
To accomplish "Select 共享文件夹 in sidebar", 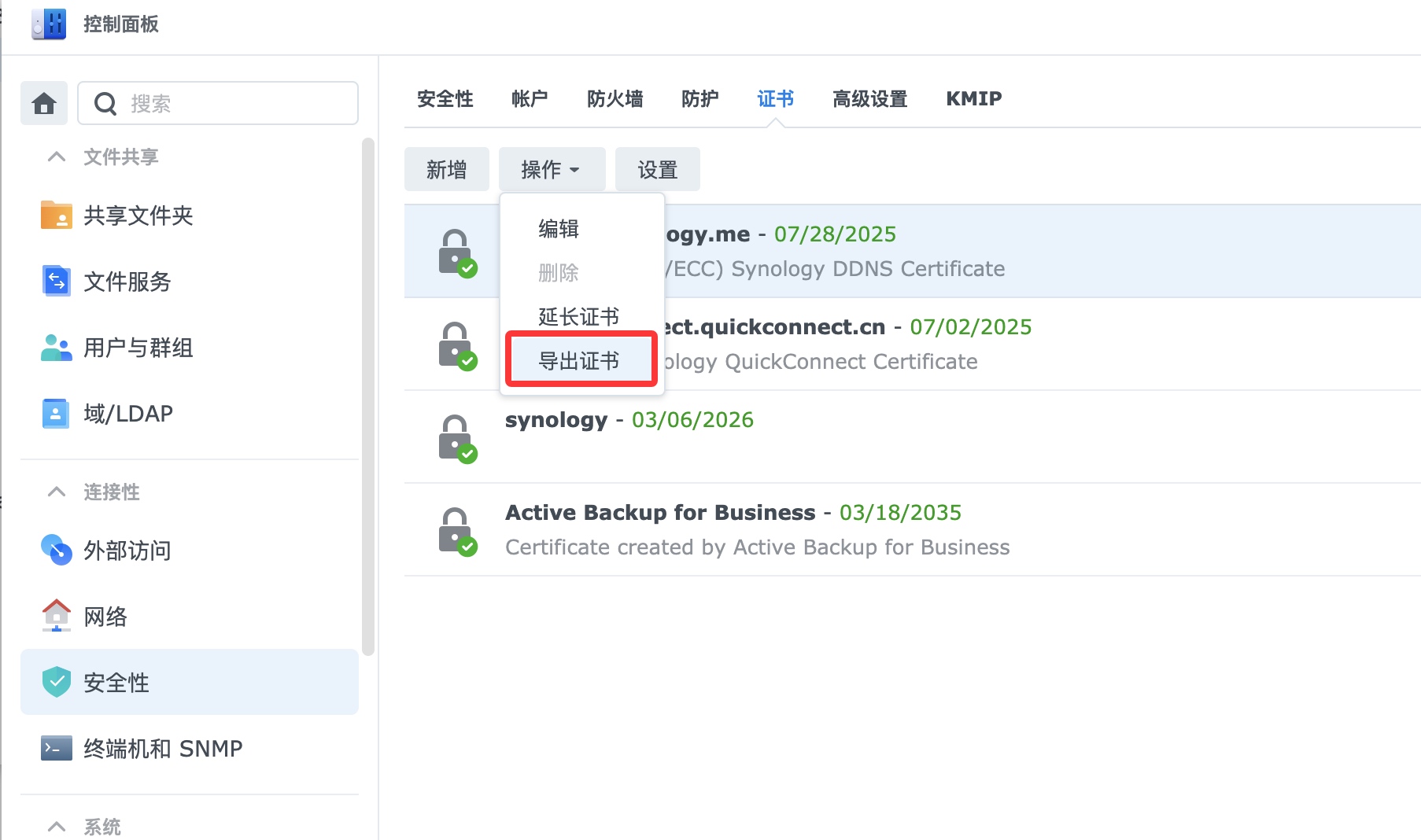I will pos(138,215).
